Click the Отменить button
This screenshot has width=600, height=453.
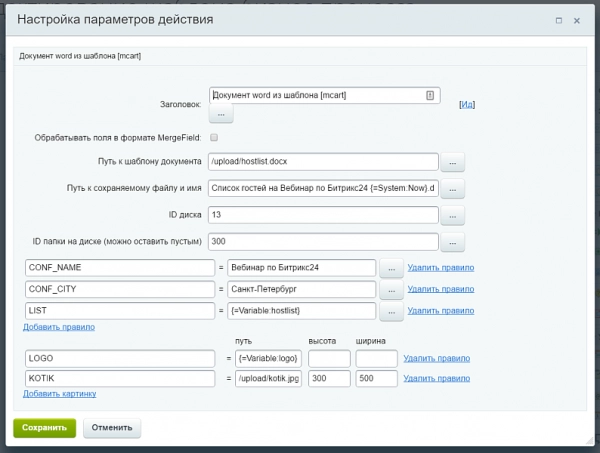(112, 428)
